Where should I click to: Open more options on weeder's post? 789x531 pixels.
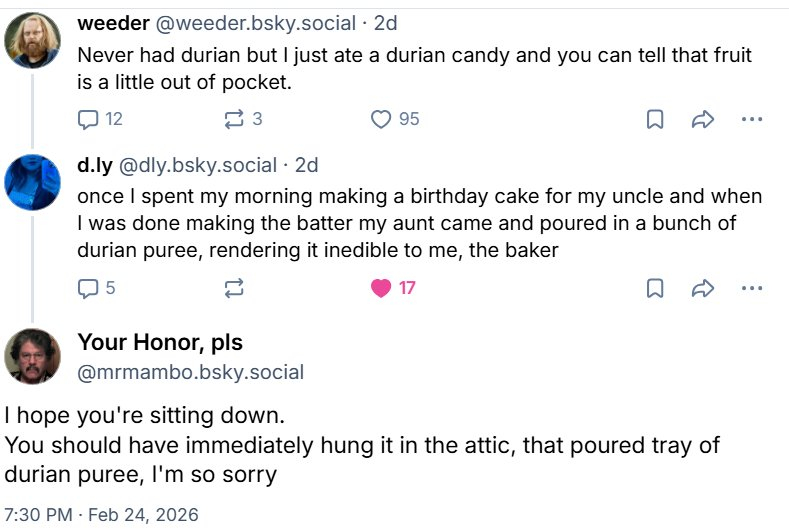(x=751, y=119)
